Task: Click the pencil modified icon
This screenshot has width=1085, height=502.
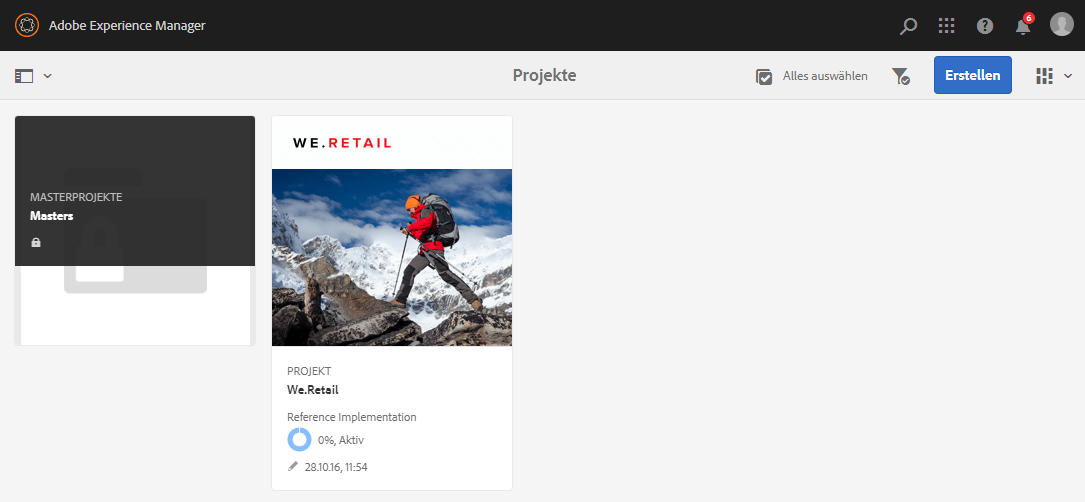Action: tap(293, 467)
